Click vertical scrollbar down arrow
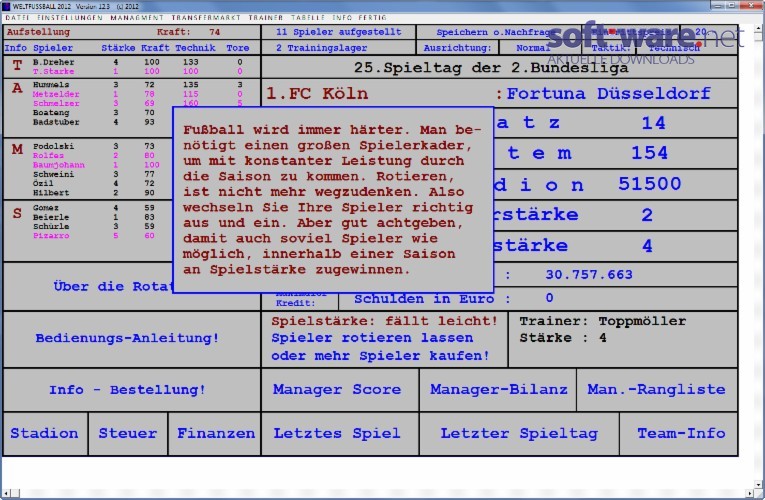Screen dimensions: 765x500 (x=760, y=485)
